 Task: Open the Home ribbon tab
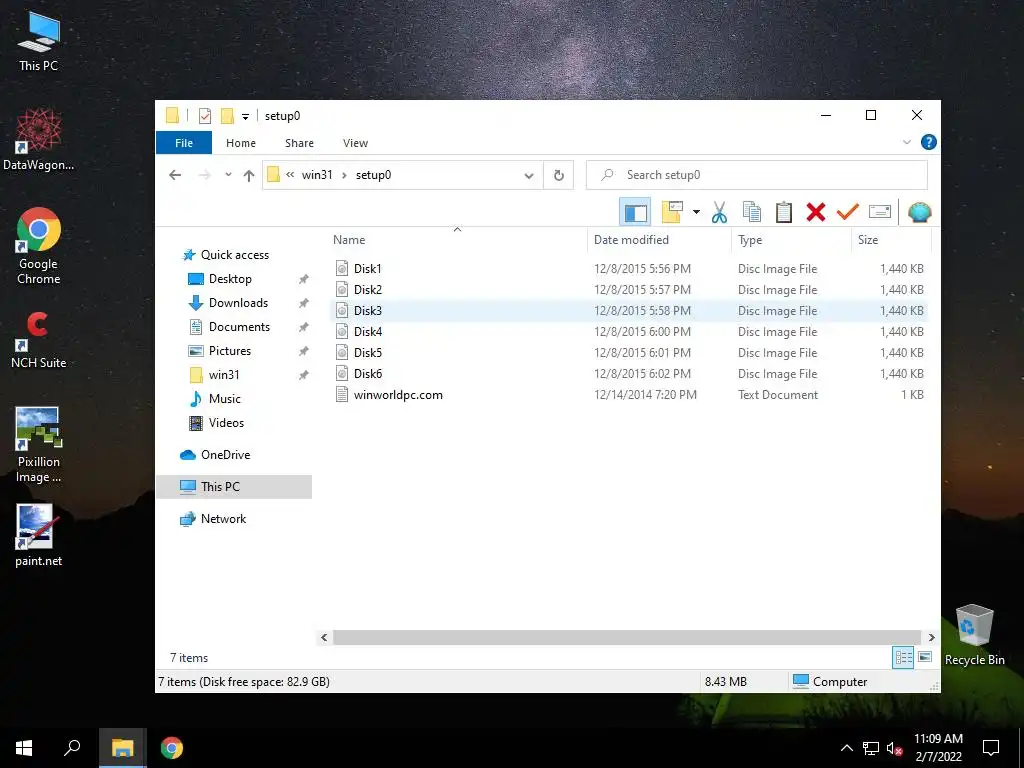tap(241, 143)
